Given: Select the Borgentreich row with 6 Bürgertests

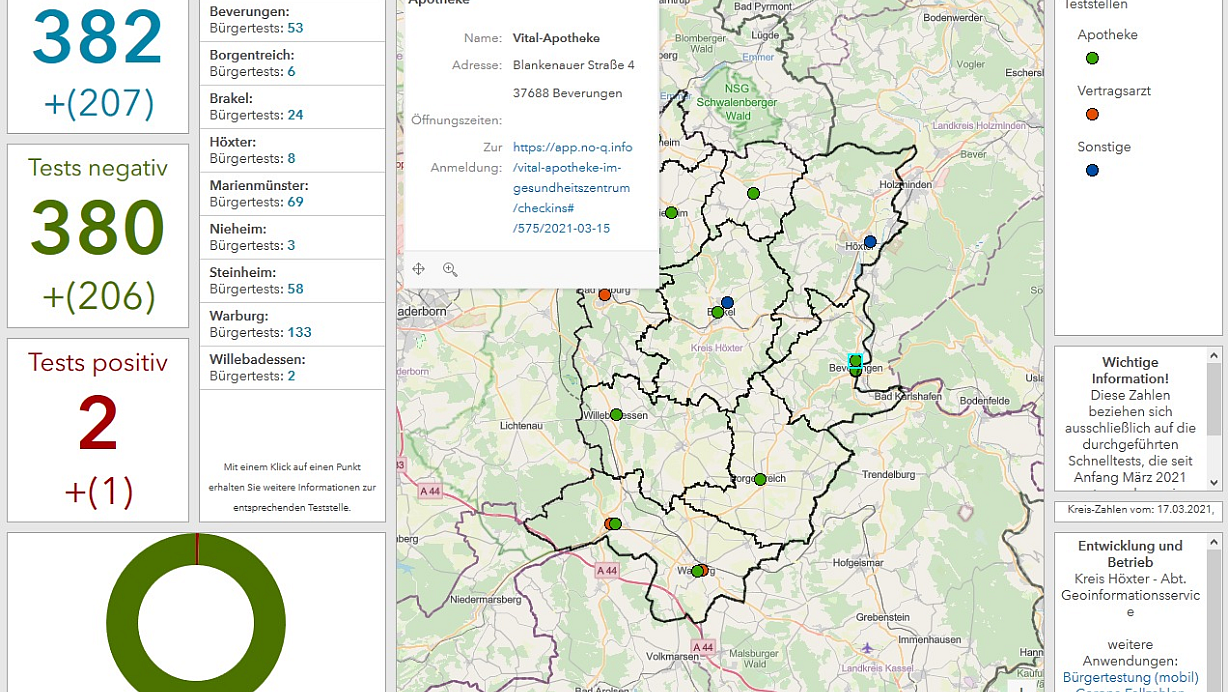Looking at the screenshot, I should tap(292, 63).
